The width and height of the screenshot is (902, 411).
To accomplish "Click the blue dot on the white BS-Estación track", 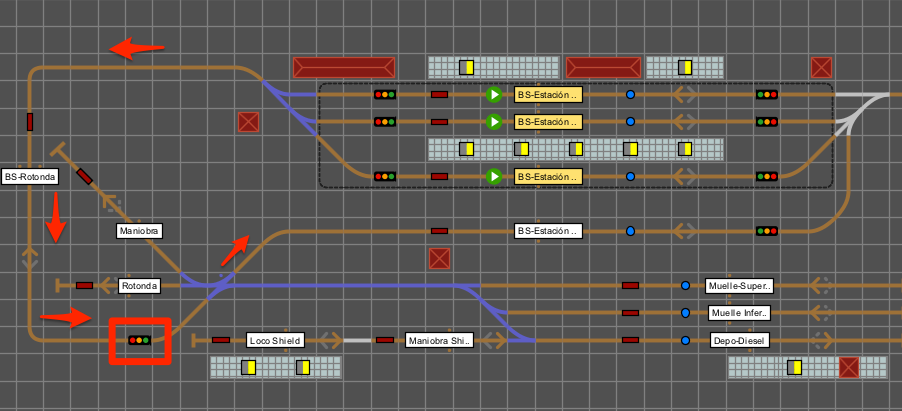I will [630, 231].
